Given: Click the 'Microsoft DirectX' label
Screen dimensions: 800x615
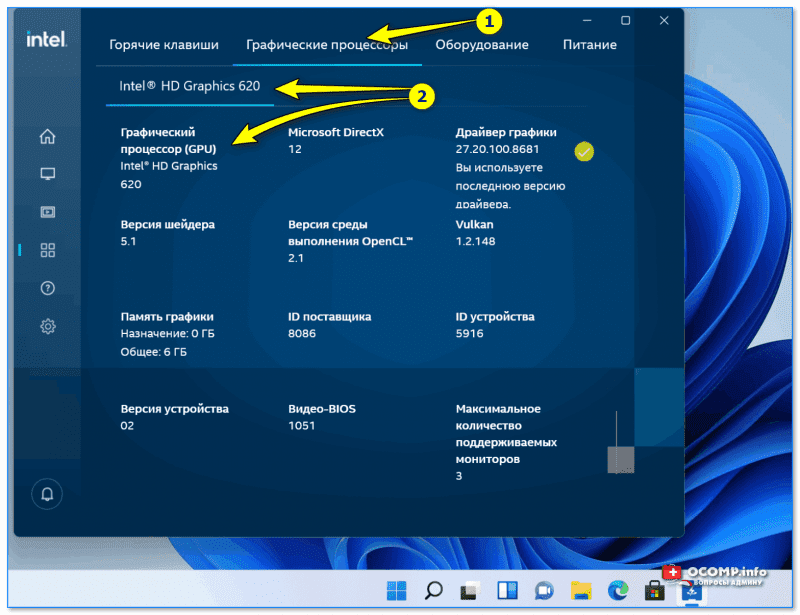Looking at the screenshot, I should (x=336, y=132).
